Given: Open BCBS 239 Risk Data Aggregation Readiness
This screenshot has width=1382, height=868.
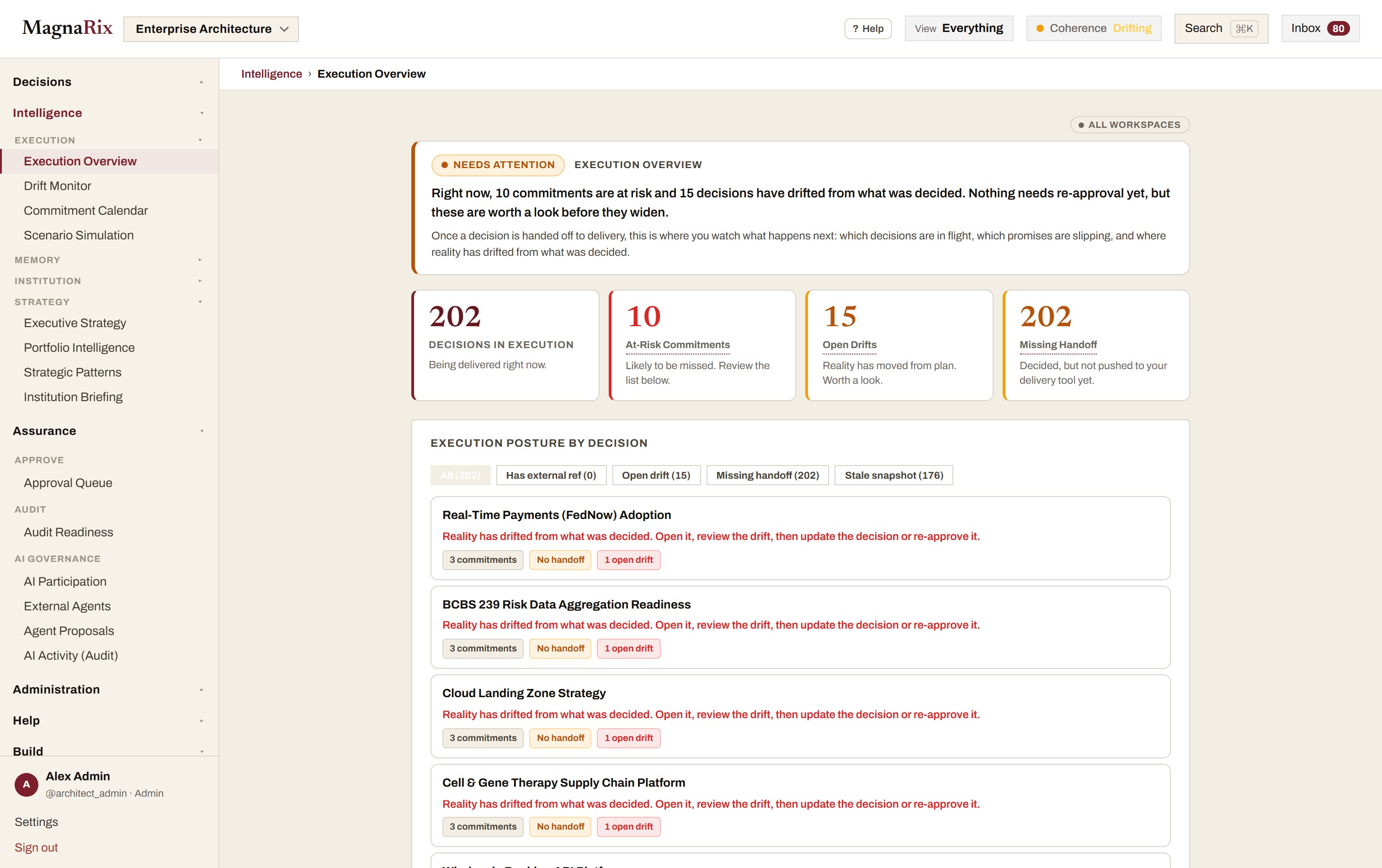Looking at the screenshot, I should (800, 627).
